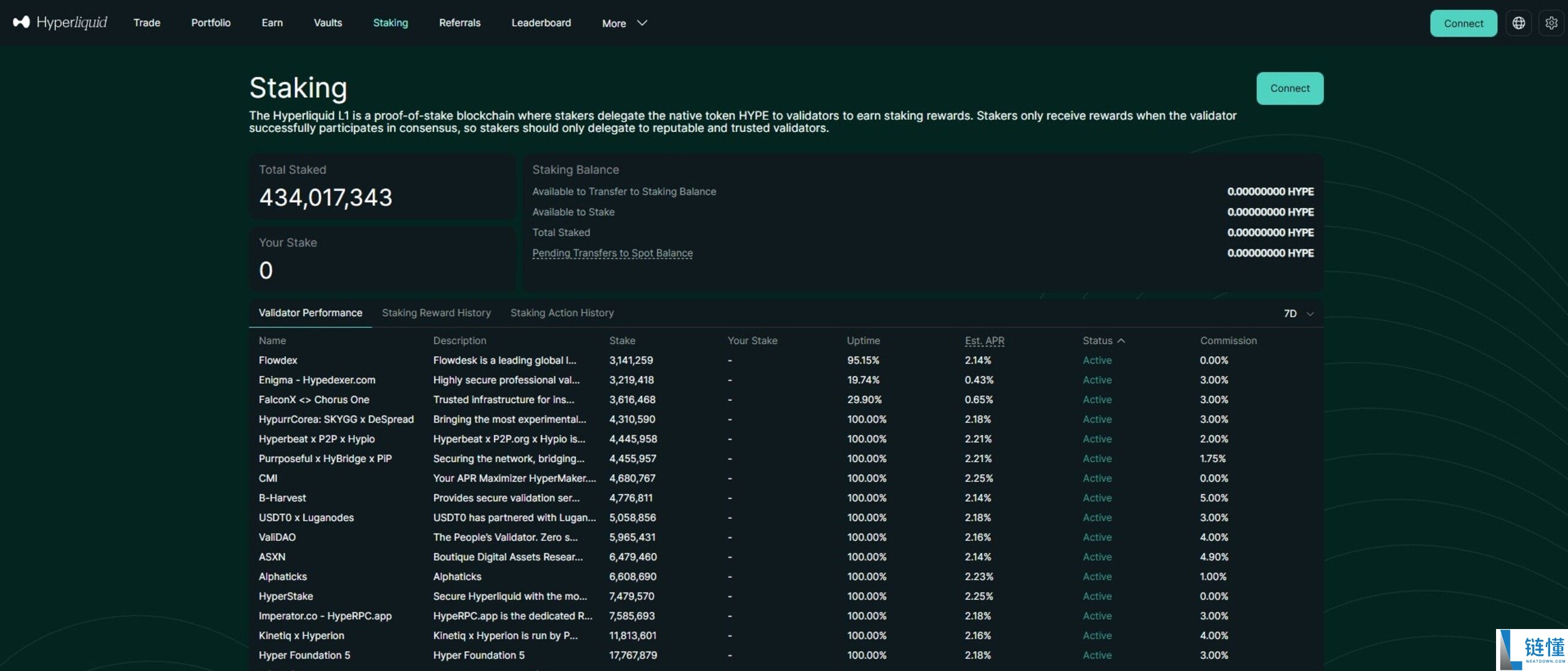Choose HypurrCorea: SKYGG x DeSpread validator
Screen dimensions: 1568x671
point(336,419)
